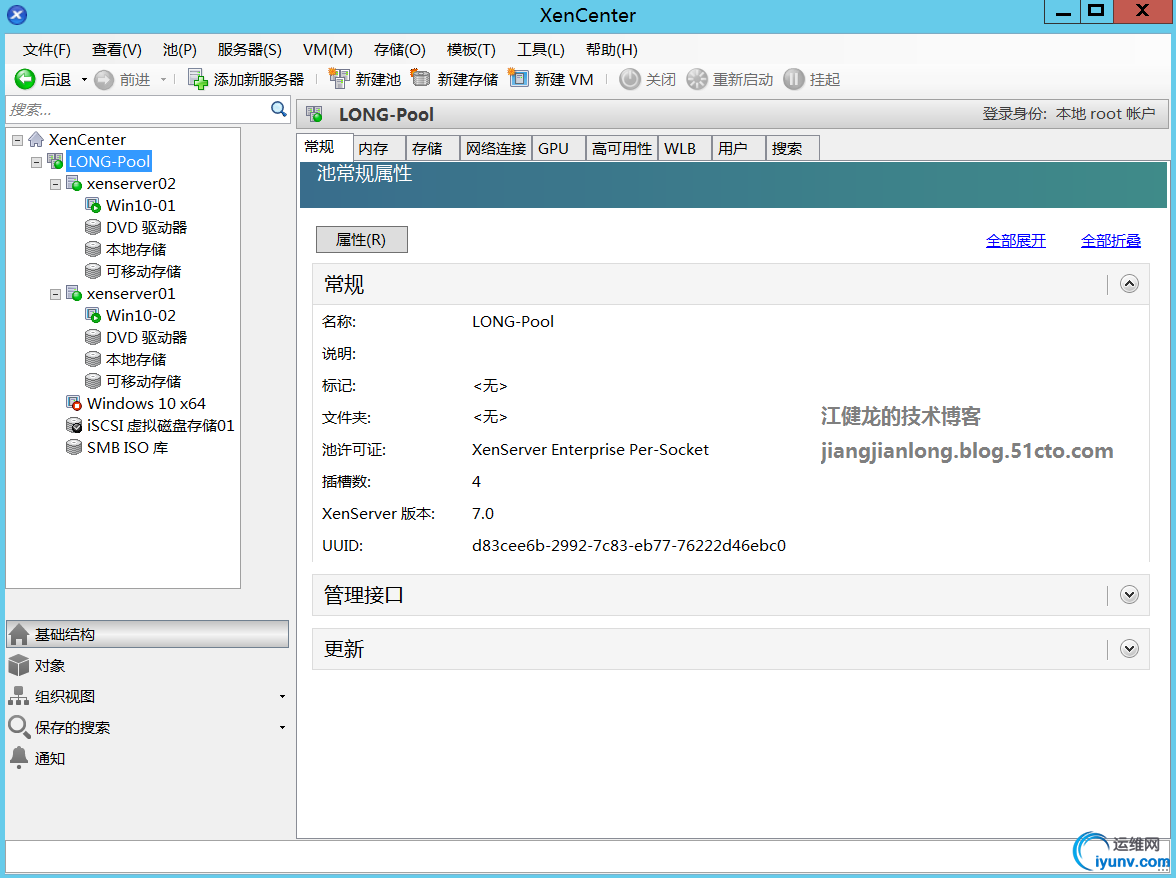Expand the 更新 section chevron

click(x=1129, y=649)
